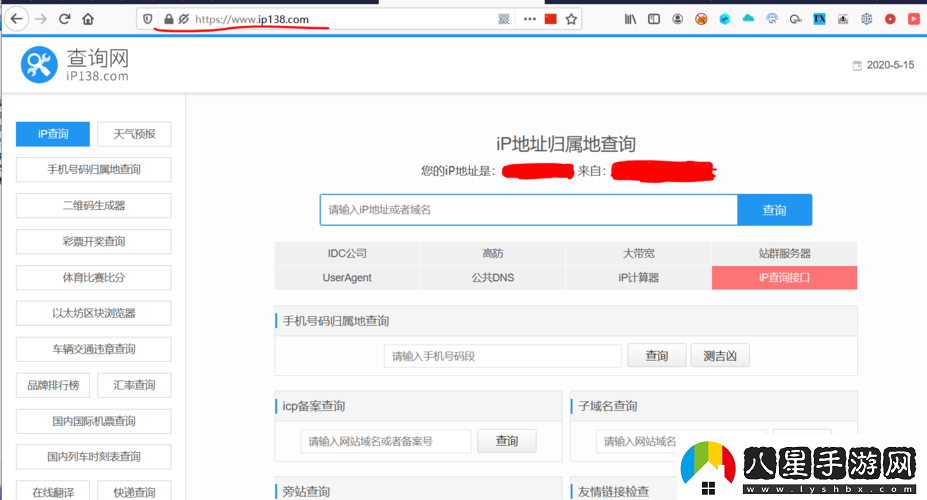Switch to the 天气预报 tab
This screenshot has height=500, width=927.
(134, 134)
